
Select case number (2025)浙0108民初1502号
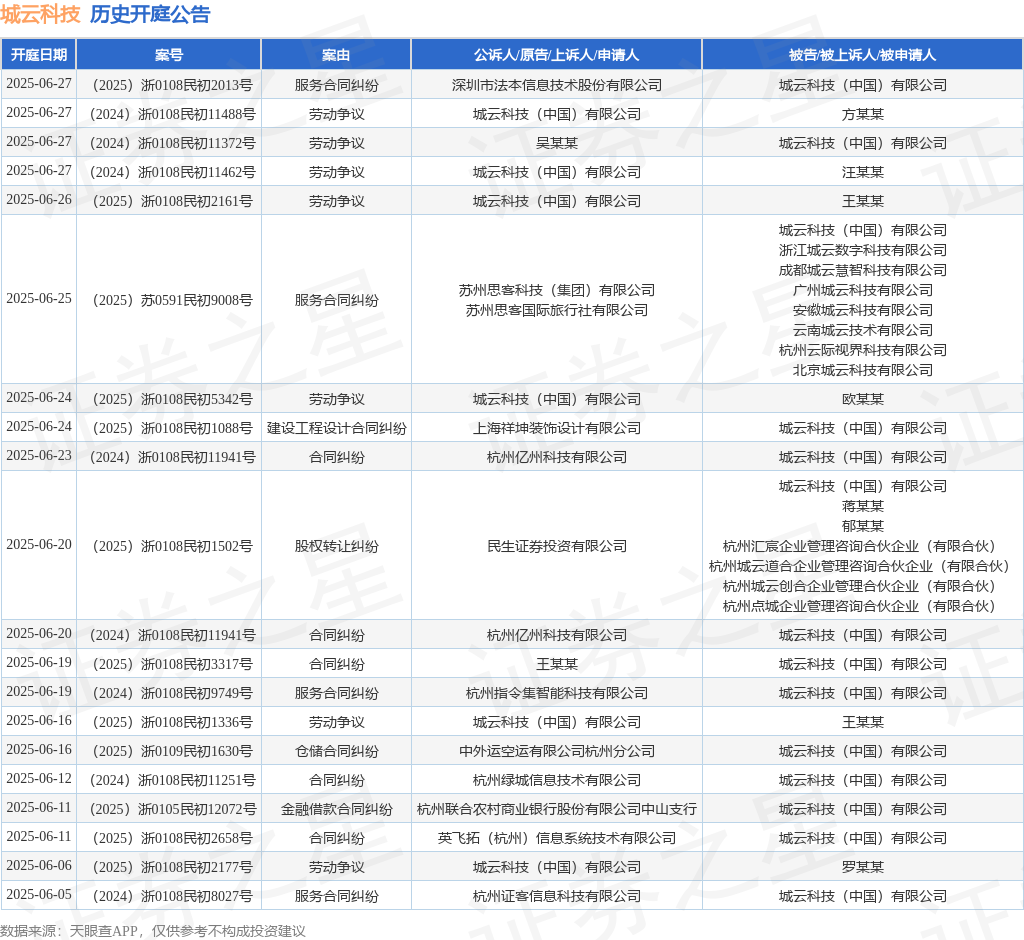click(168, 546)
